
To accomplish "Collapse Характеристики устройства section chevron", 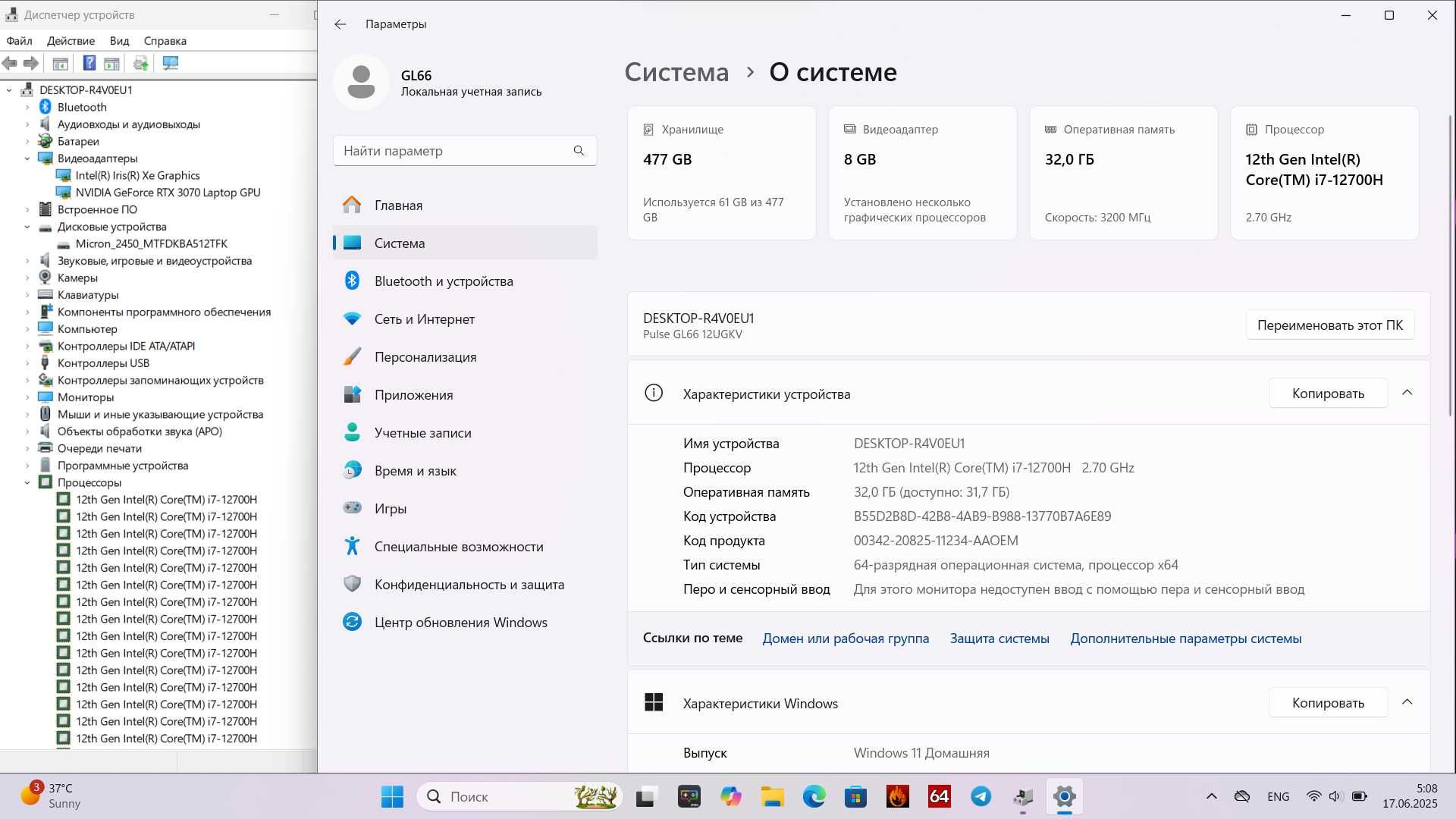I will [1407, 393].
